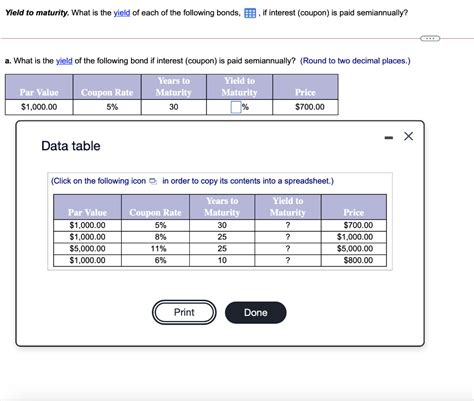Open the yield link in part a
This screenshot has width=474, height=401.
64,61
